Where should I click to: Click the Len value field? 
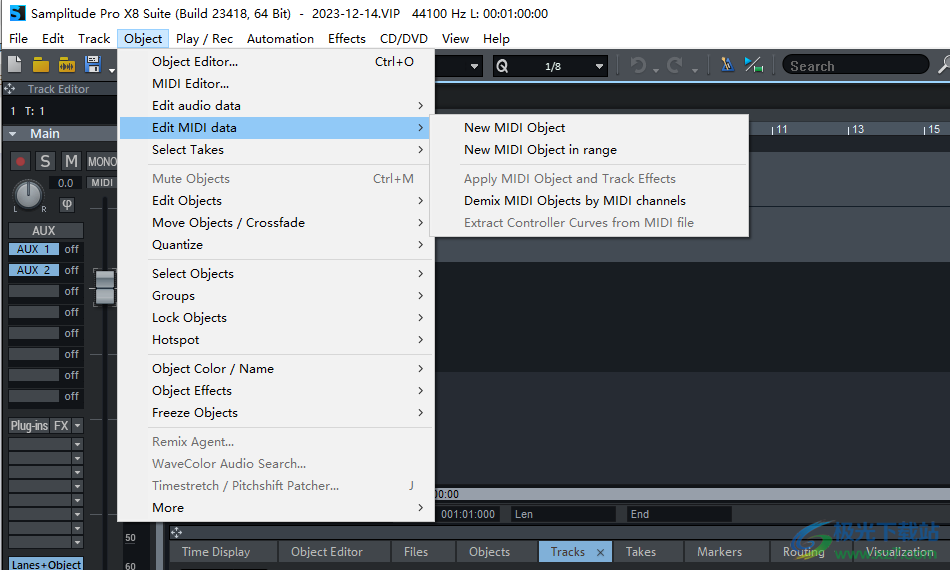pyautogui.click(x=563, y=514)
